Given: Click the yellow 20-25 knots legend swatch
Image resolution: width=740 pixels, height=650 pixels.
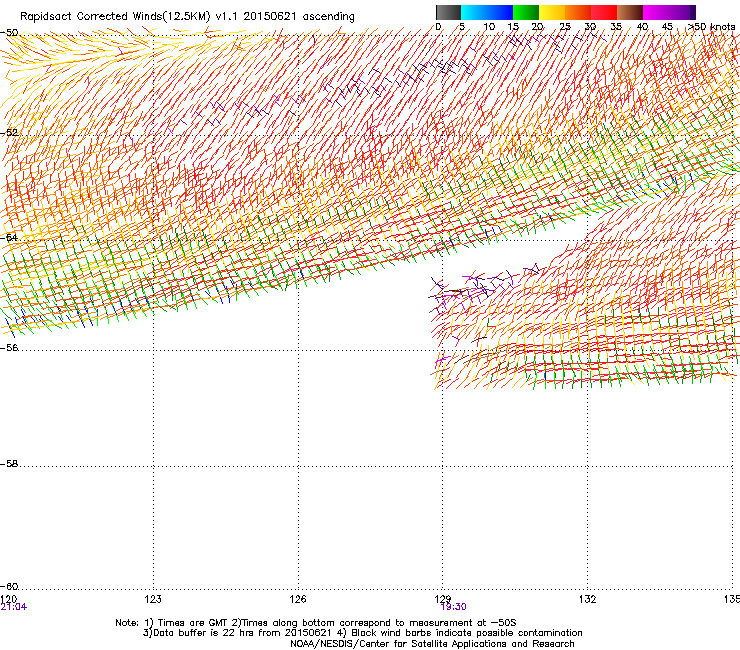Looking at the screenshot, I should coord(552,12).
